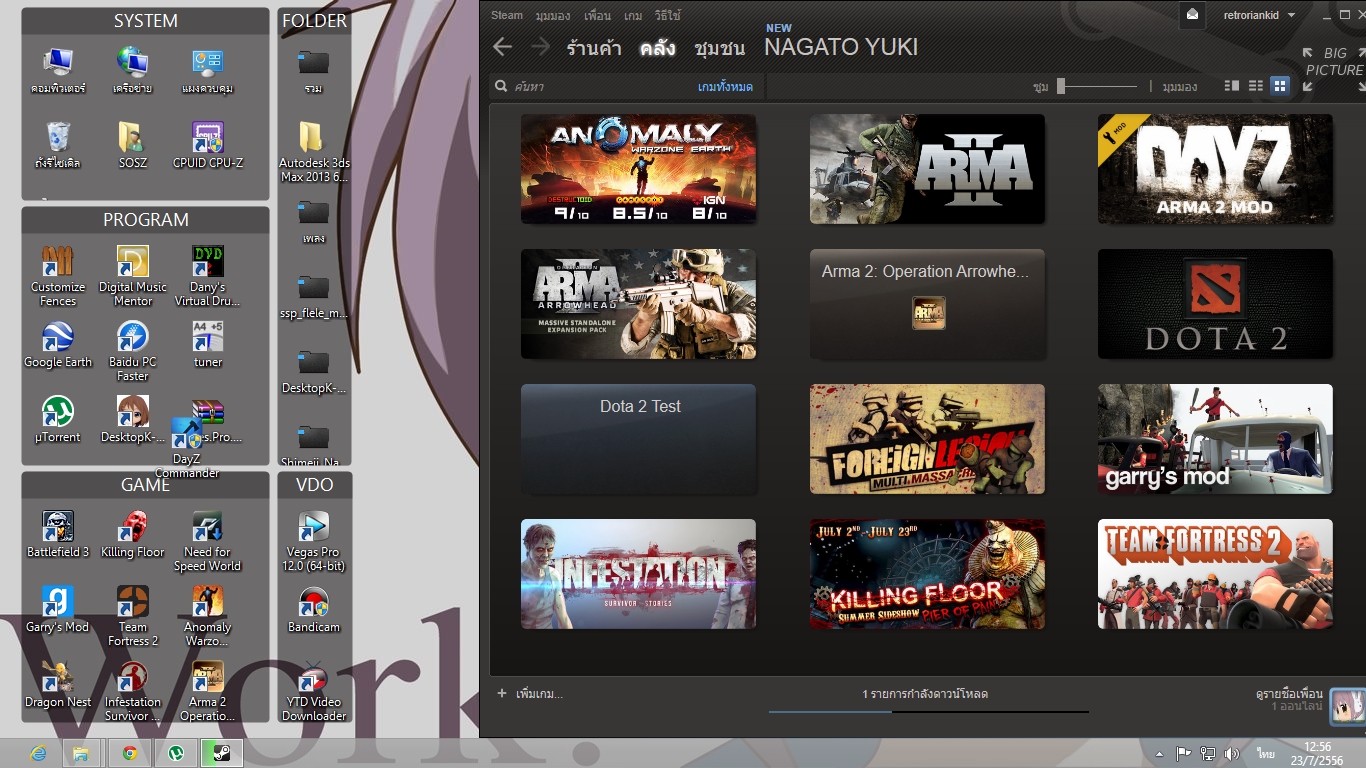Select the SOSZ folder icon
1366x768 pixels.
point(133,145)
